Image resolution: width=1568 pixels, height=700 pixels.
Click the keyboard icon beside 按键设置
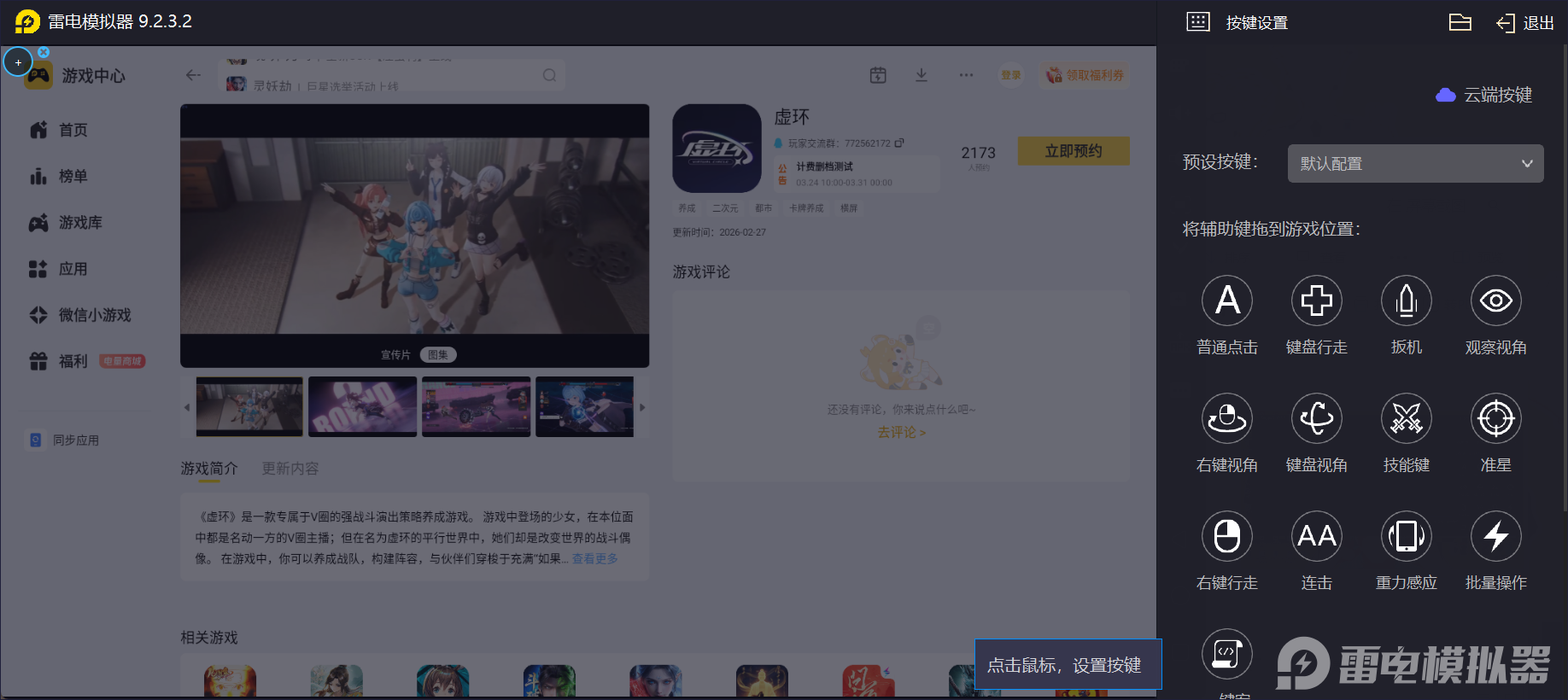(x=1198, y=22)
